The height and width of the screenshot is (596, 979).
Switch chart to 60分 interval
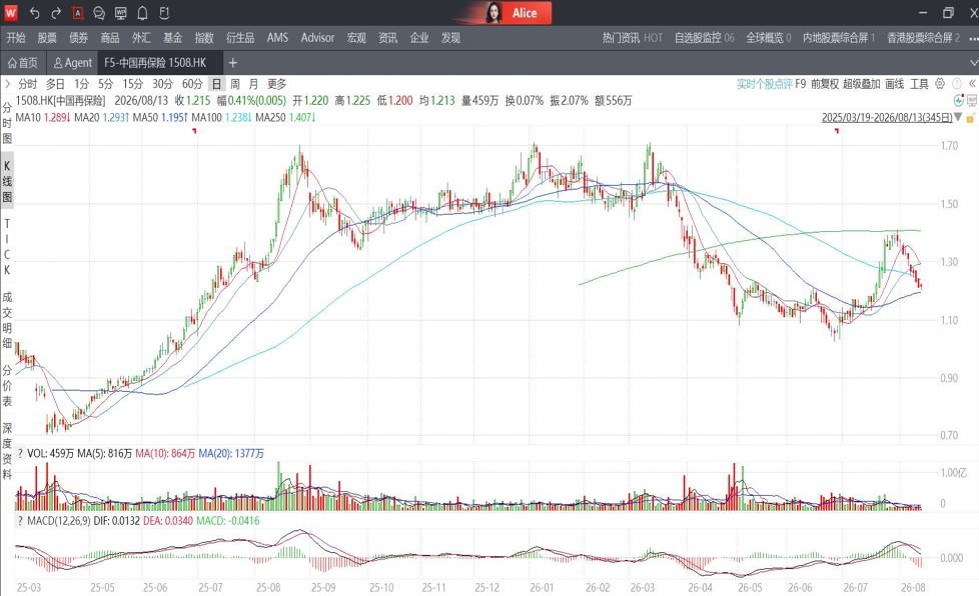click(x=192, y=84)
